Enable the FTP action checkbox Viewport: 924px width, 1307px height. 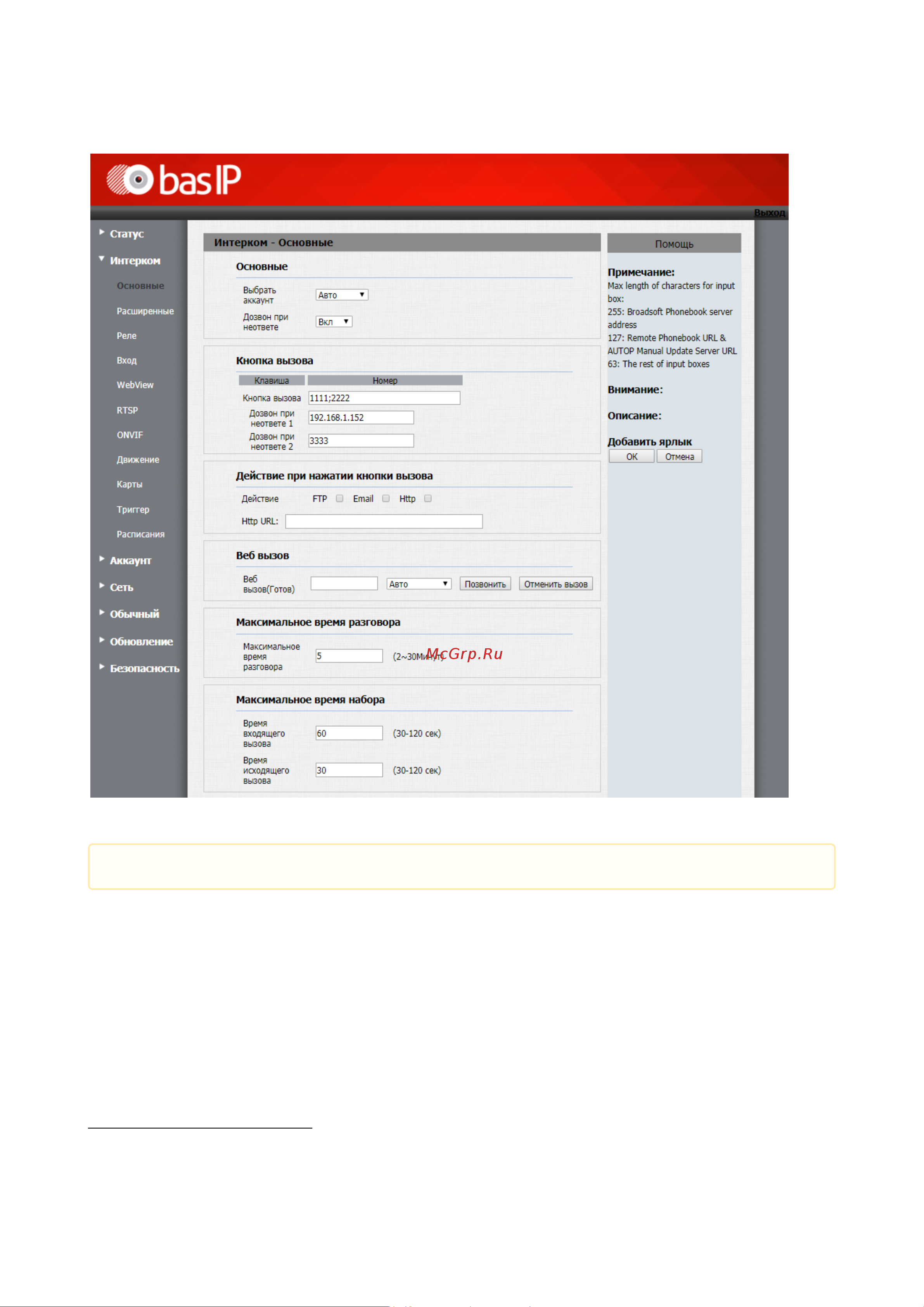coord(340,499)
